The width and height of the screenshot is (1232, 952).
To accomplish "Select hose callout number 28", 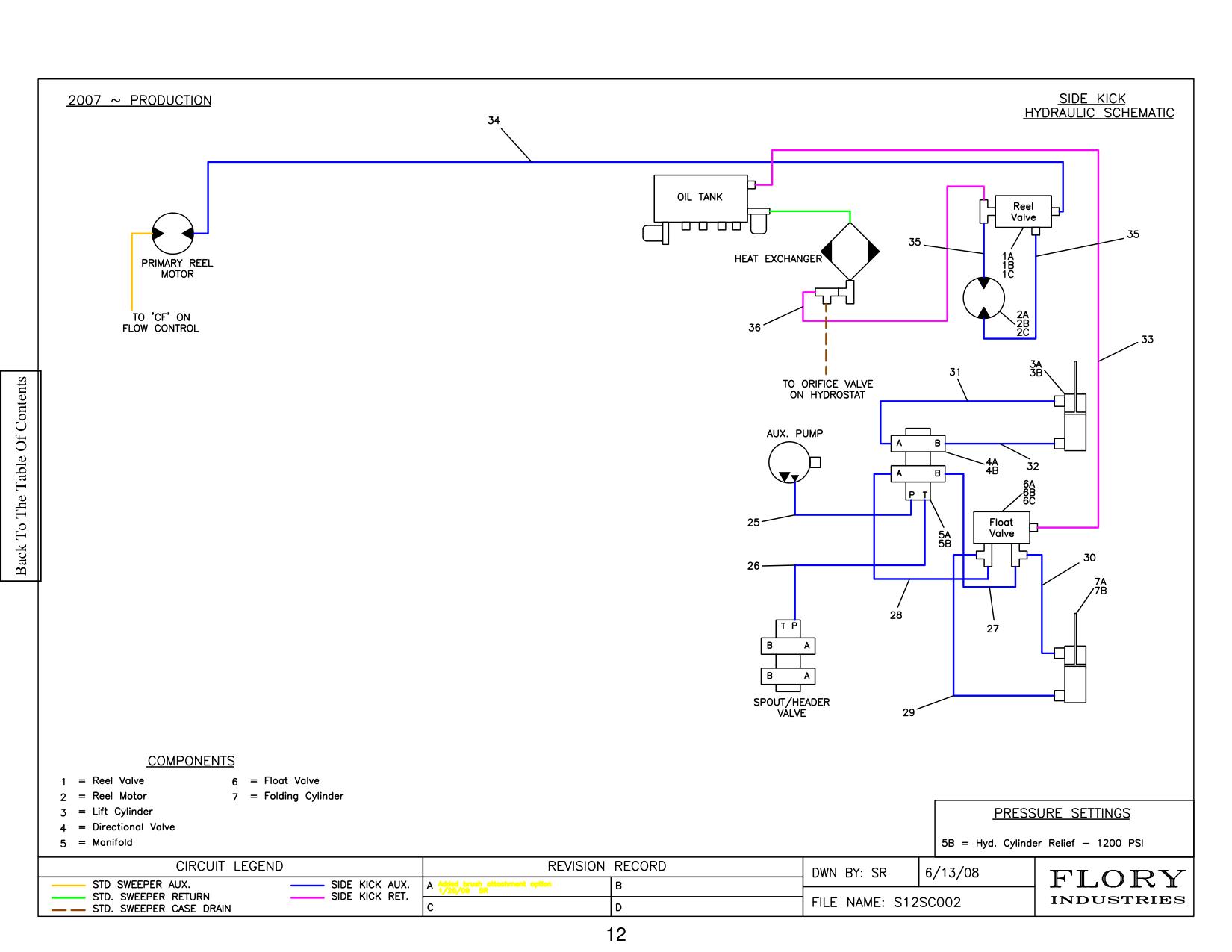I will coord(896,615).
